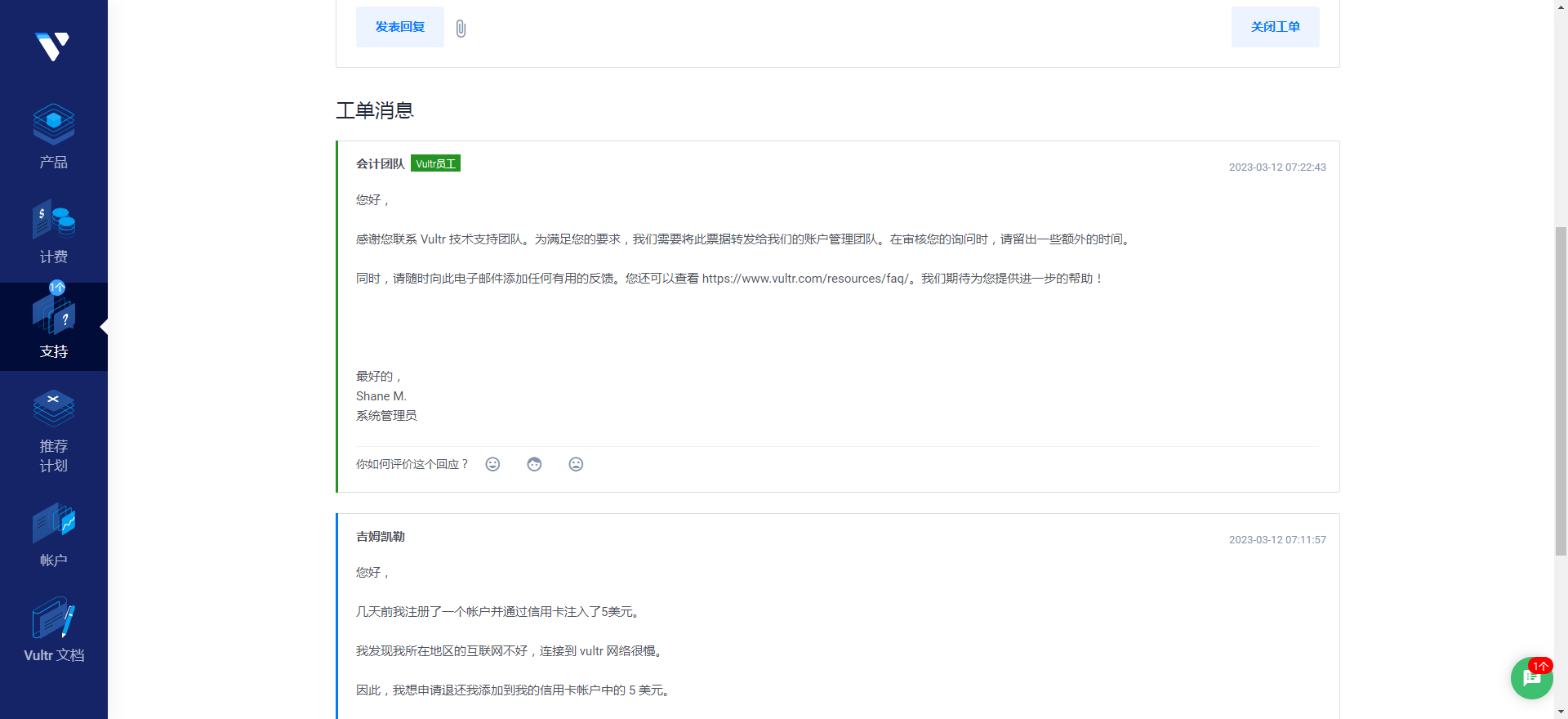Click the 系统管理员 signature line
The width and height of the screenshot is (1568, 719).
point(386,416)
